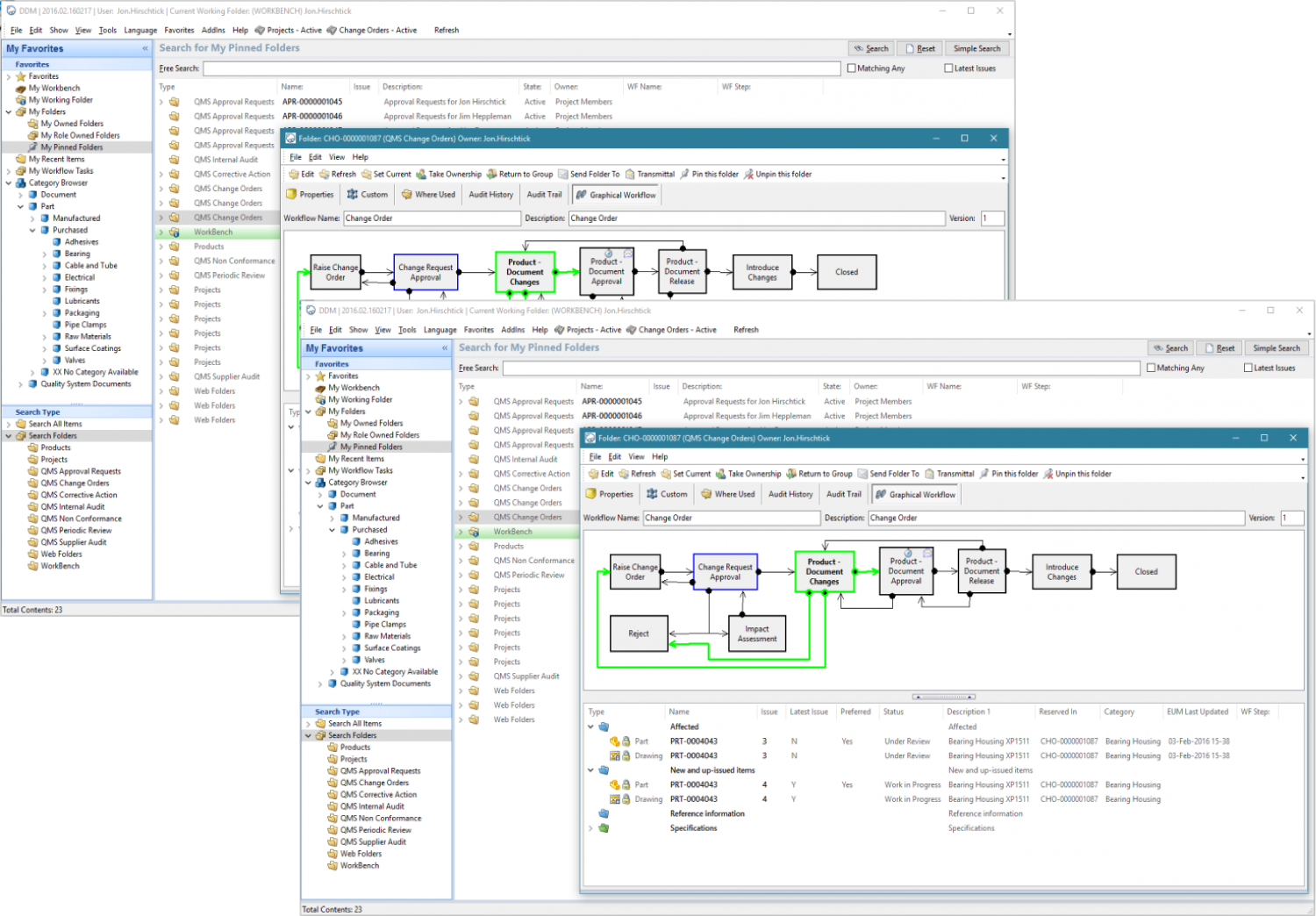Viewport: 1316px width, 916px height.
Task: Expand the Specifications group row
Action: tap(591, 828)
